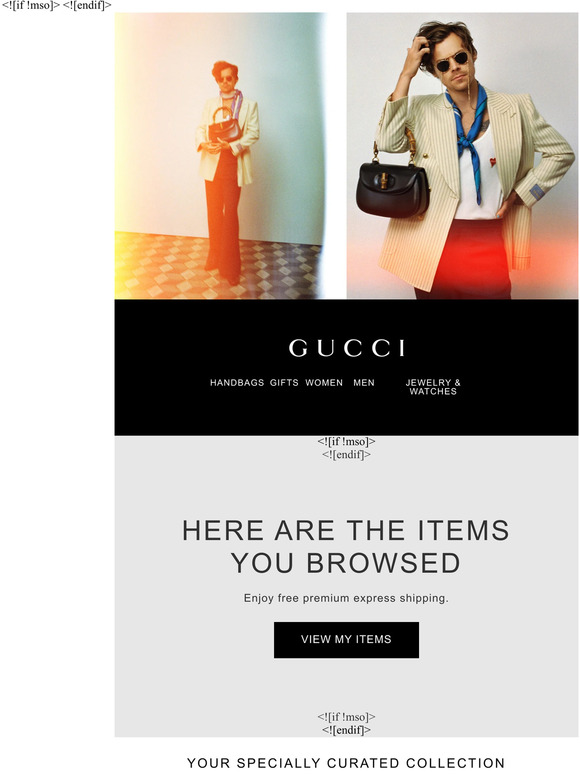The width and height of the screenshot is (580, 774).
Task: Click the tiled floor in the left photo
Action: [x=217, y=267]
